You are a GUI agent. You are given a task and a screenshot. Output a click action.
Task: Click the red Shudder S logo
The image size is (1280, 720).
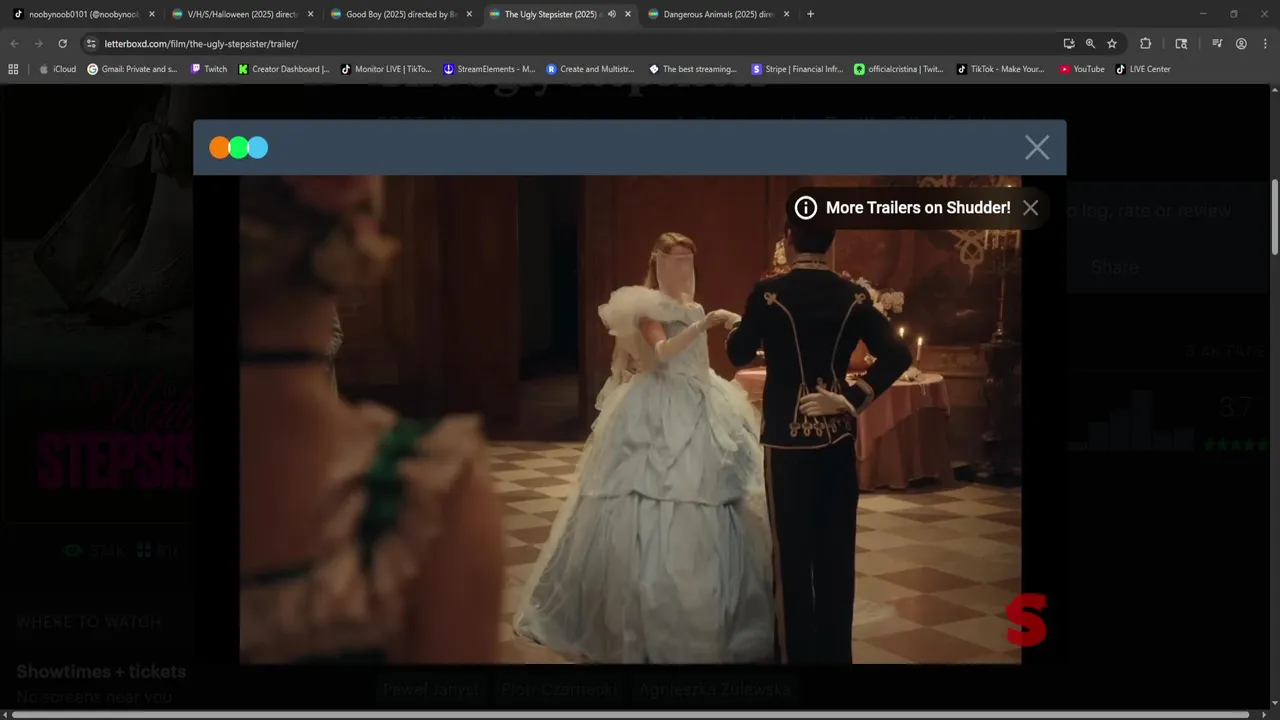(1026, 620)
